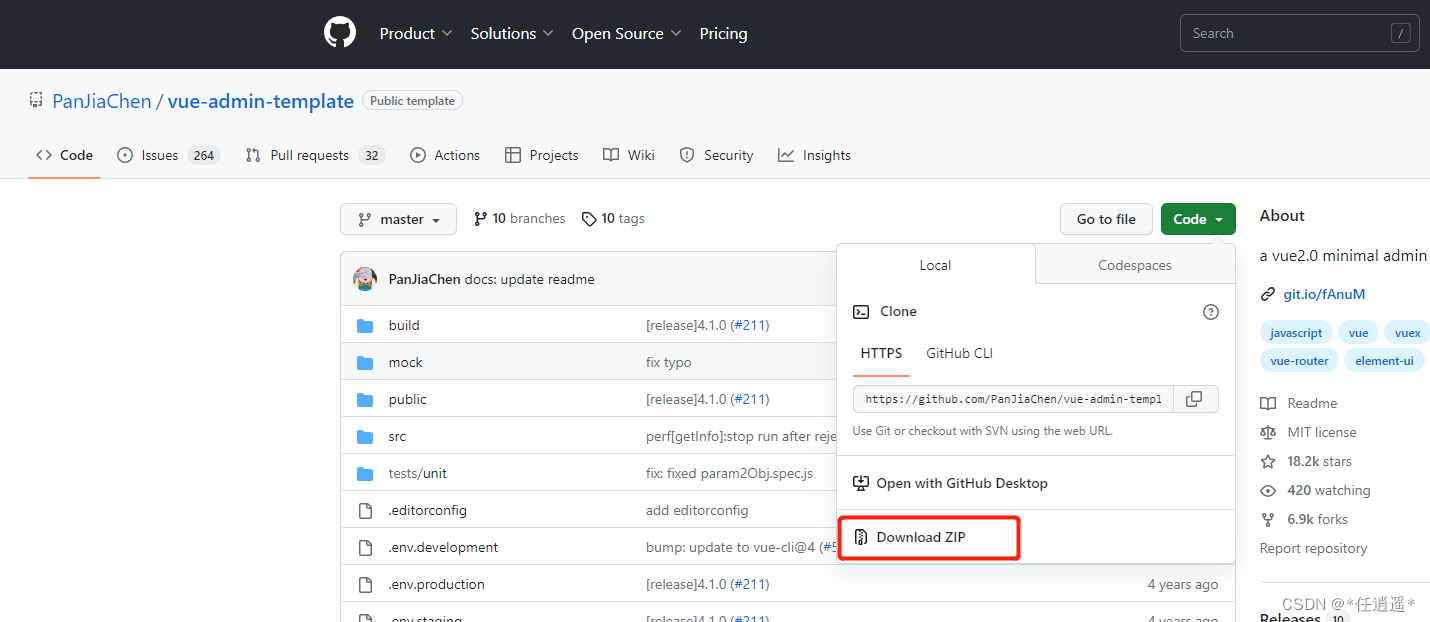Open the Insights tab
1430x622 pixels.
(814, 155)
